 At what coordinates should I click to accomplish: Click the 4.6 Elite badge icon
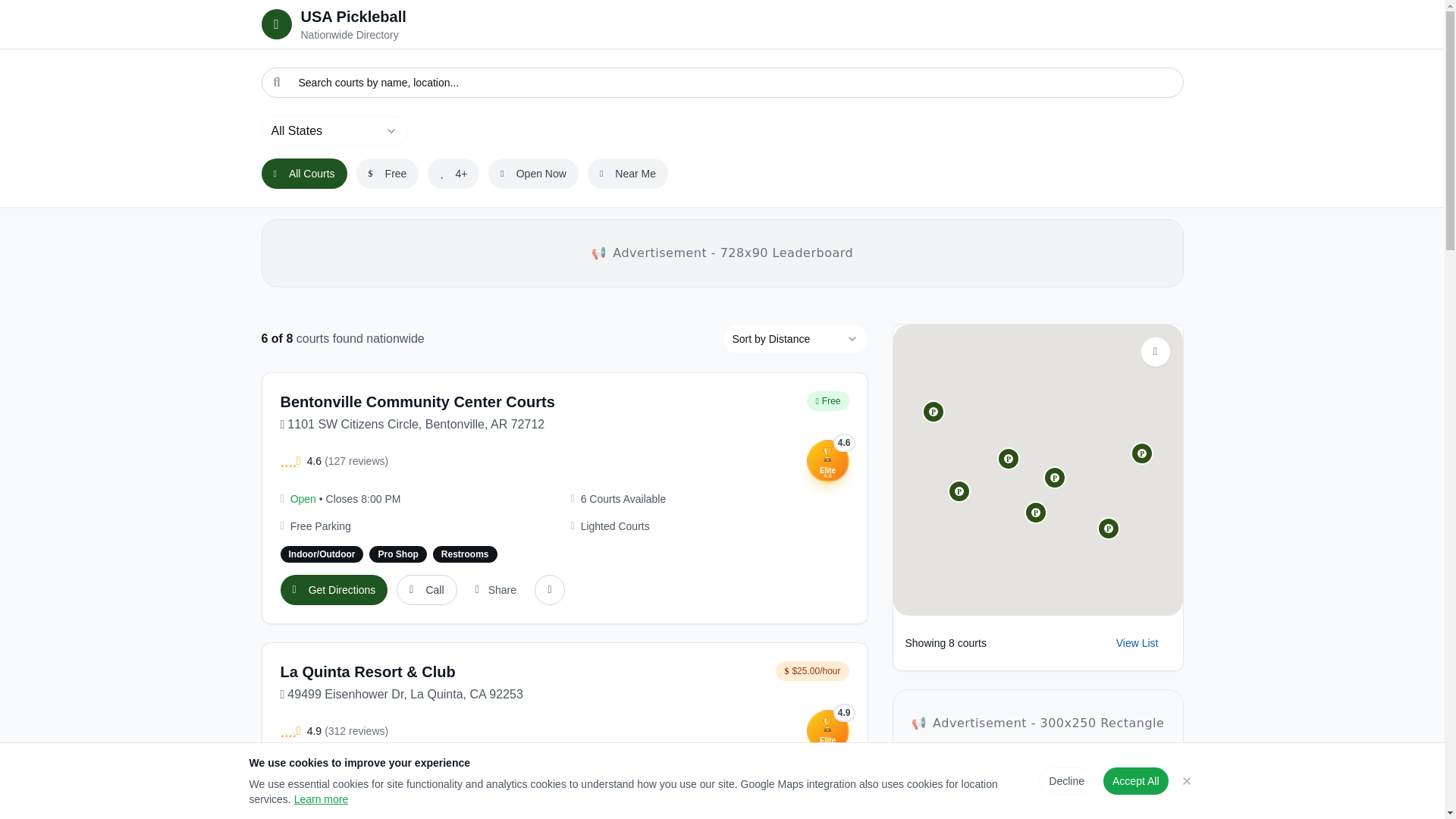(827, 461)
